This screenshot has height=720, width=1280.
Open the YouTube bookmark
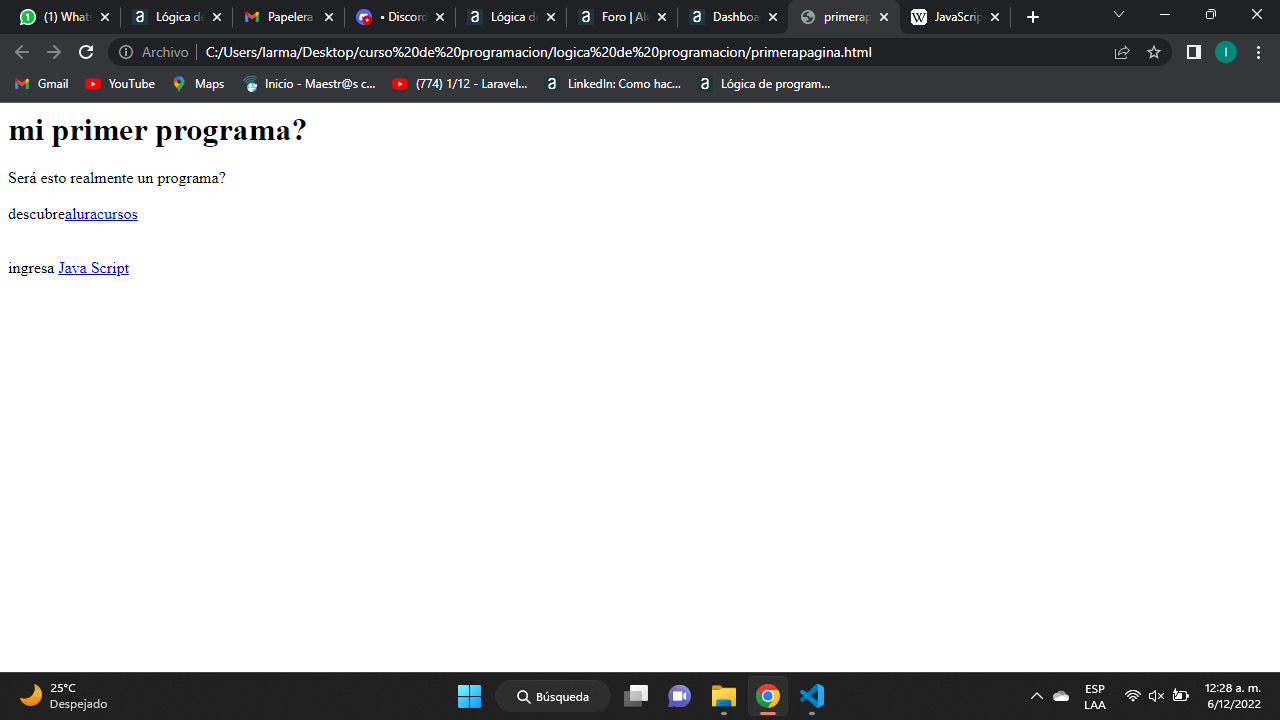[x=120, y=84]
